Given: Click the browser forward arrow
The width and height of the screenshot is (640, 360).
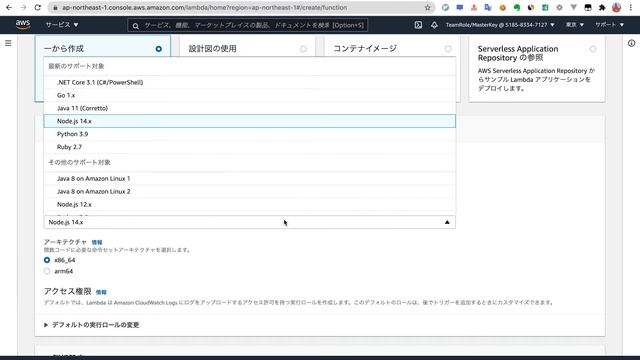Looking at the screenshot, I should [23, 7].
